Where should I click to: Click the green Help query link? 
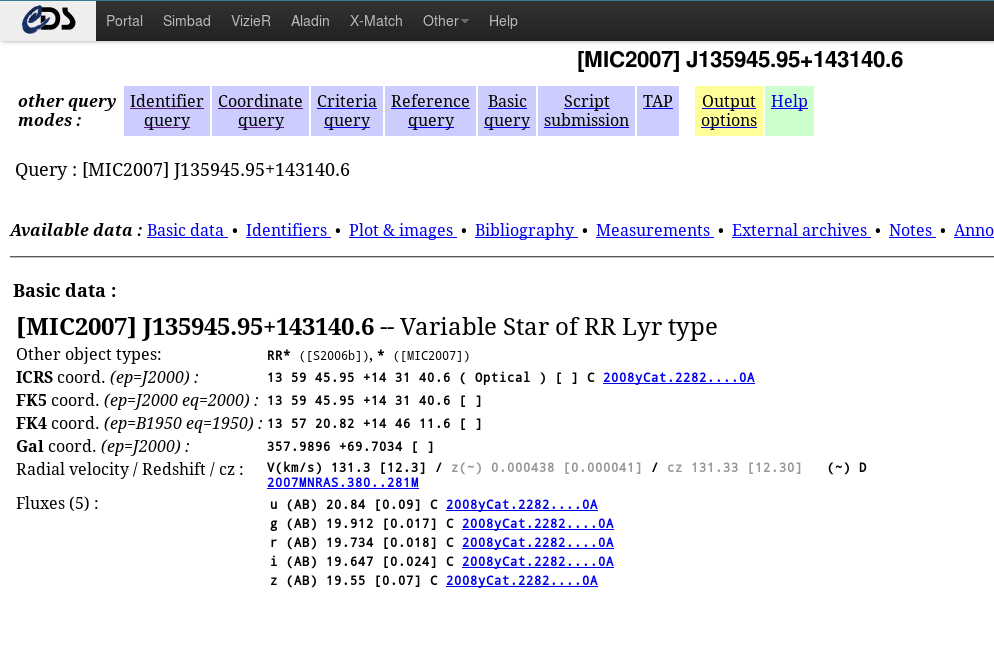click(789, 101)
